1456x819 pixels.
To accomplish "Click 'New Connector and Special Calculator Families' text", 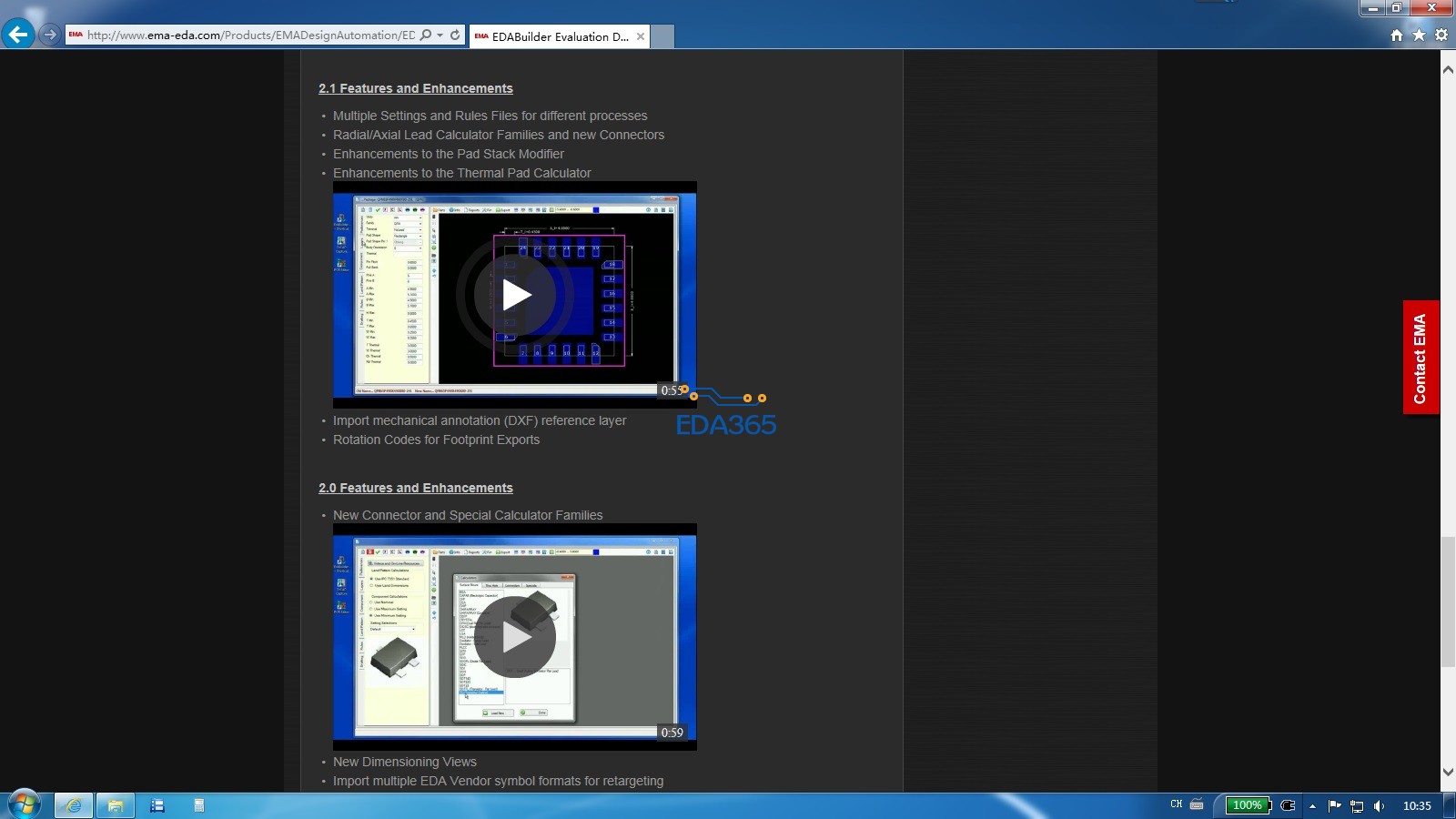I will (x=468, y=515).
